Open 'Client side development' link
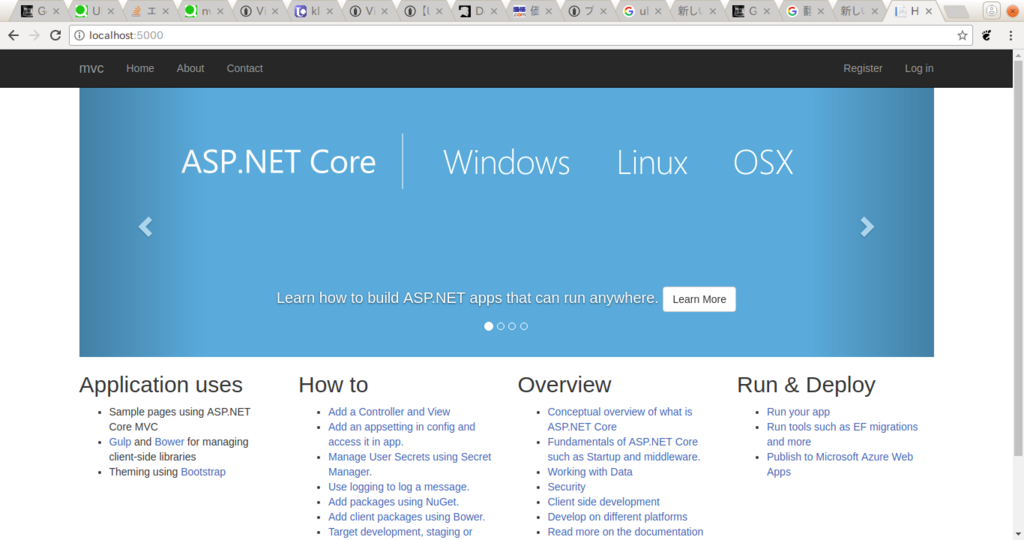 click(603, 502)
